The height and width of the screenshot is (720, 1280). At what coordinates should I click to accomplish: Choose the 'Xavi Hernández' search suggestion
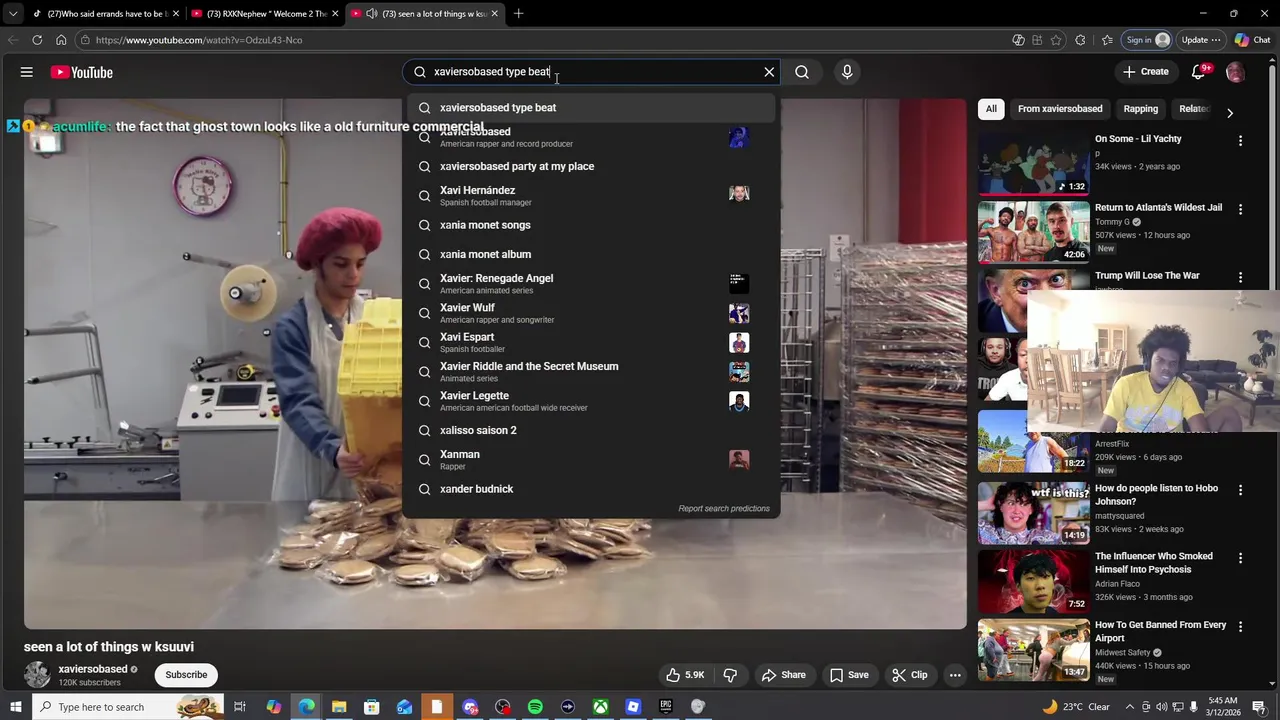591,196
